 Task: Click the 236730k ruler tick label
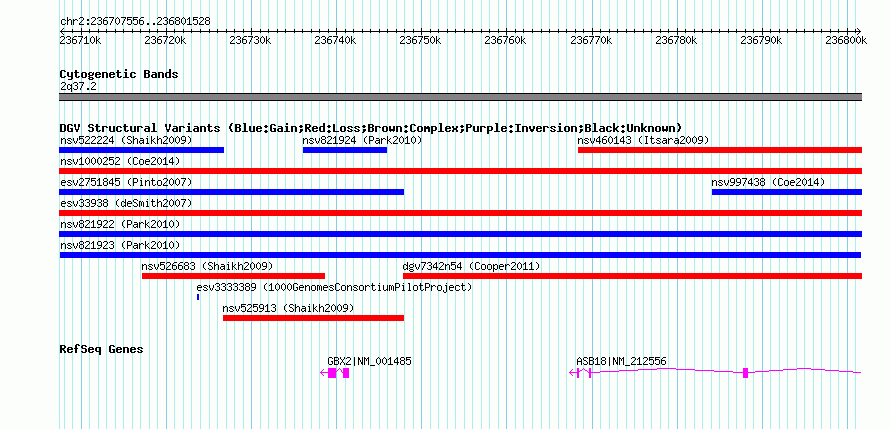click(251, 40)
